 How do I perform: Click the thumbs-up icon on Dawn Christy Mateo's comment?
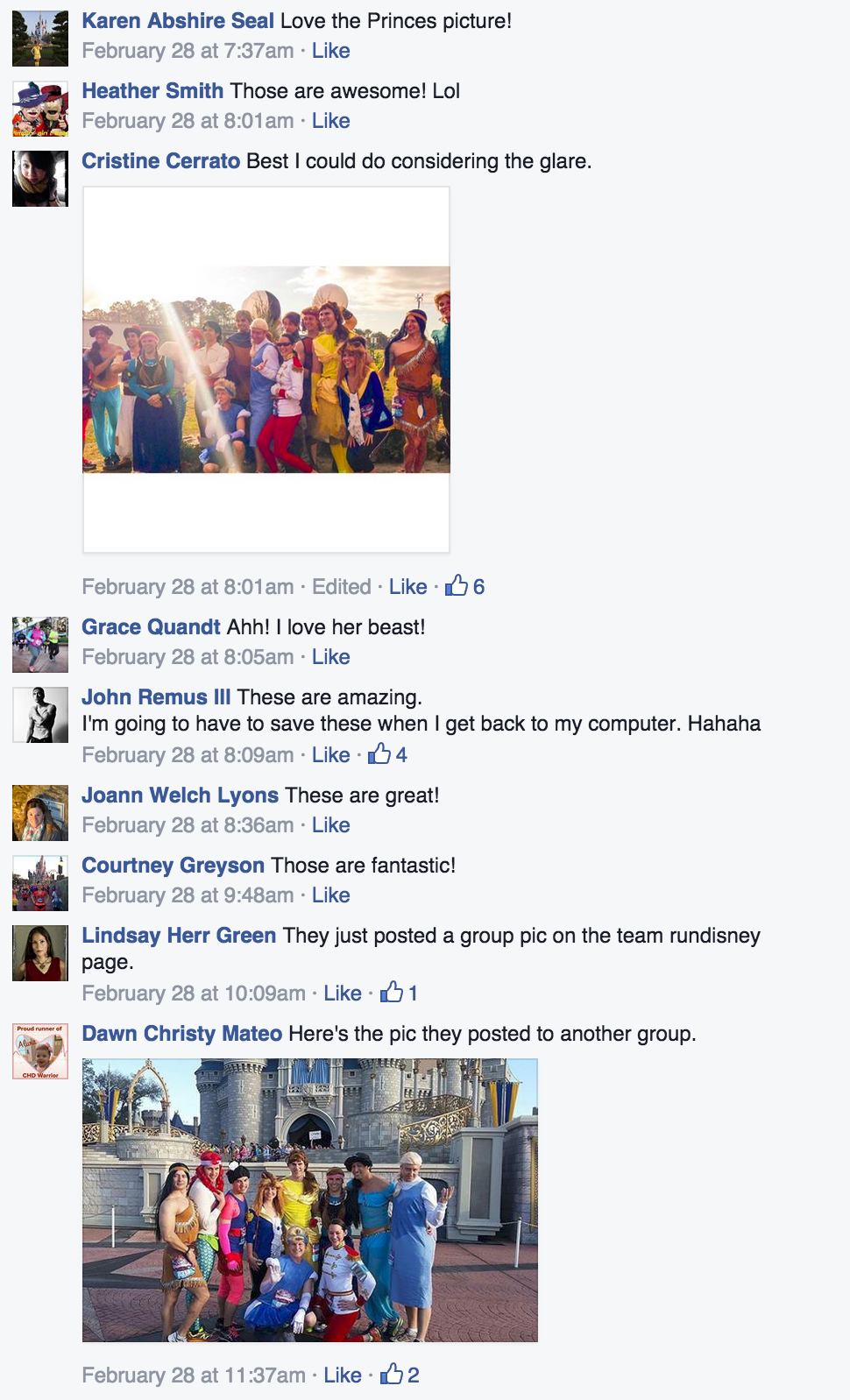tap(392, 1374)
